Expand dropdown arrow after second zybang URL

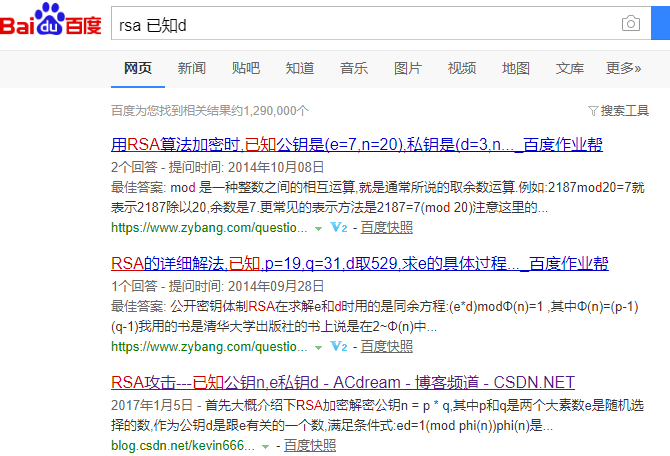pyautogui.click(x=318, y=347)
